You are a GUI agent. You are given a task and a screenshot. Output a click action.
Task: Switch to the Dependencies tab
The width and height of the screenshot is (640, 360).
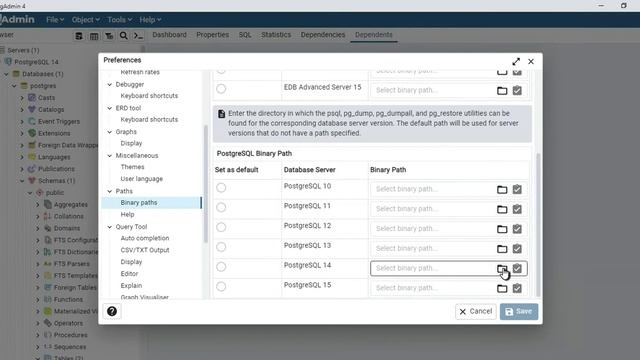(x=323, y=35)
